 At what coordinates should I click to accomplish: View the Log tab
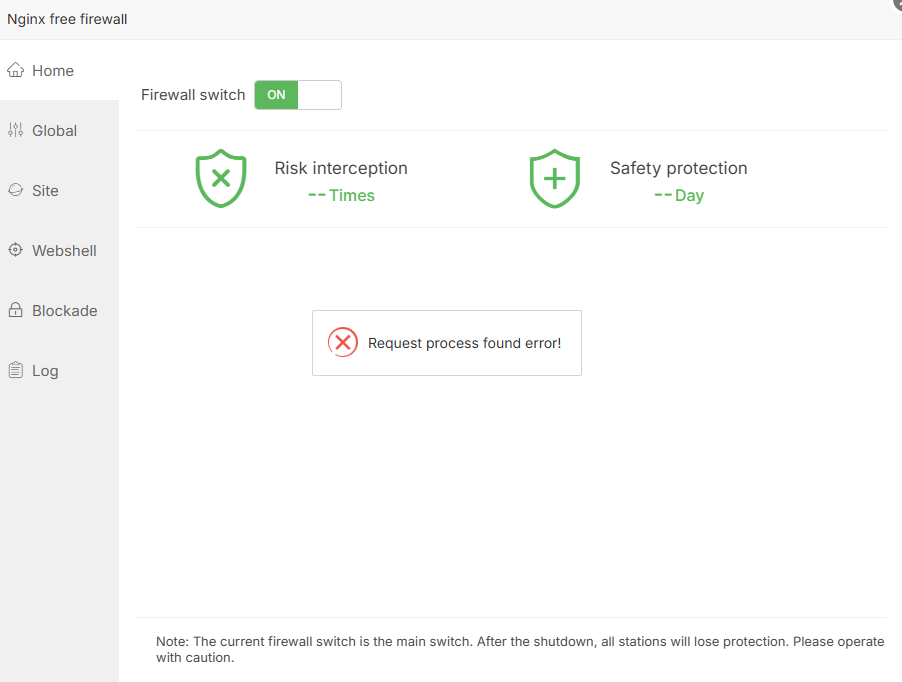[x=45, y=371]
